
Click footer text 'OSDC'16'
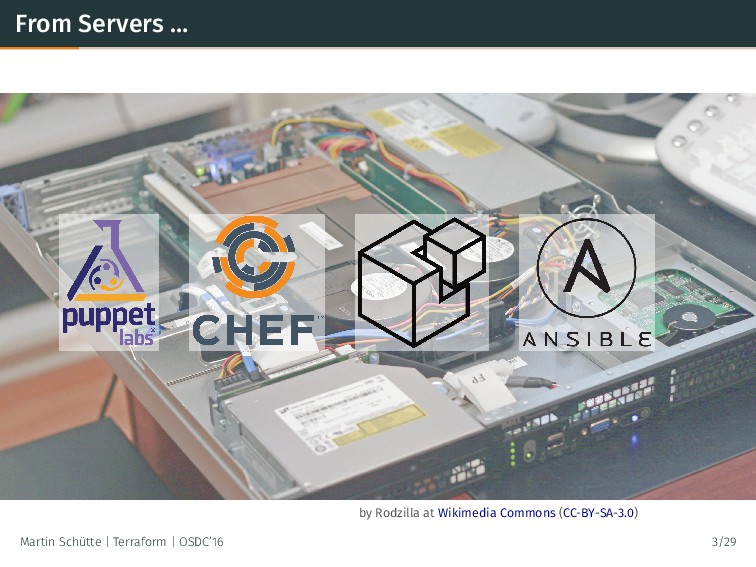[x=201, y=542]
